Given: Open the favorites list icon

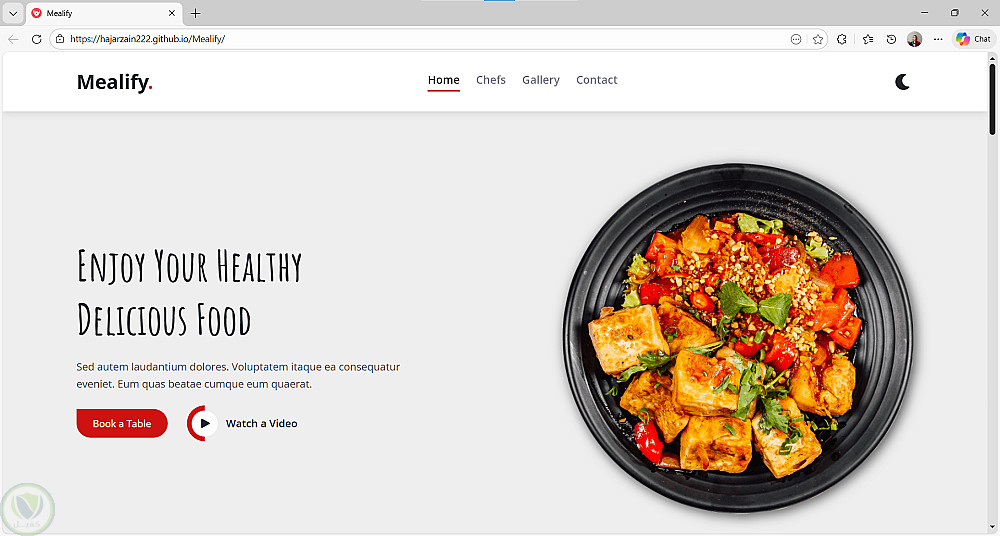Looking at the screenshot, I should point(867,39).
